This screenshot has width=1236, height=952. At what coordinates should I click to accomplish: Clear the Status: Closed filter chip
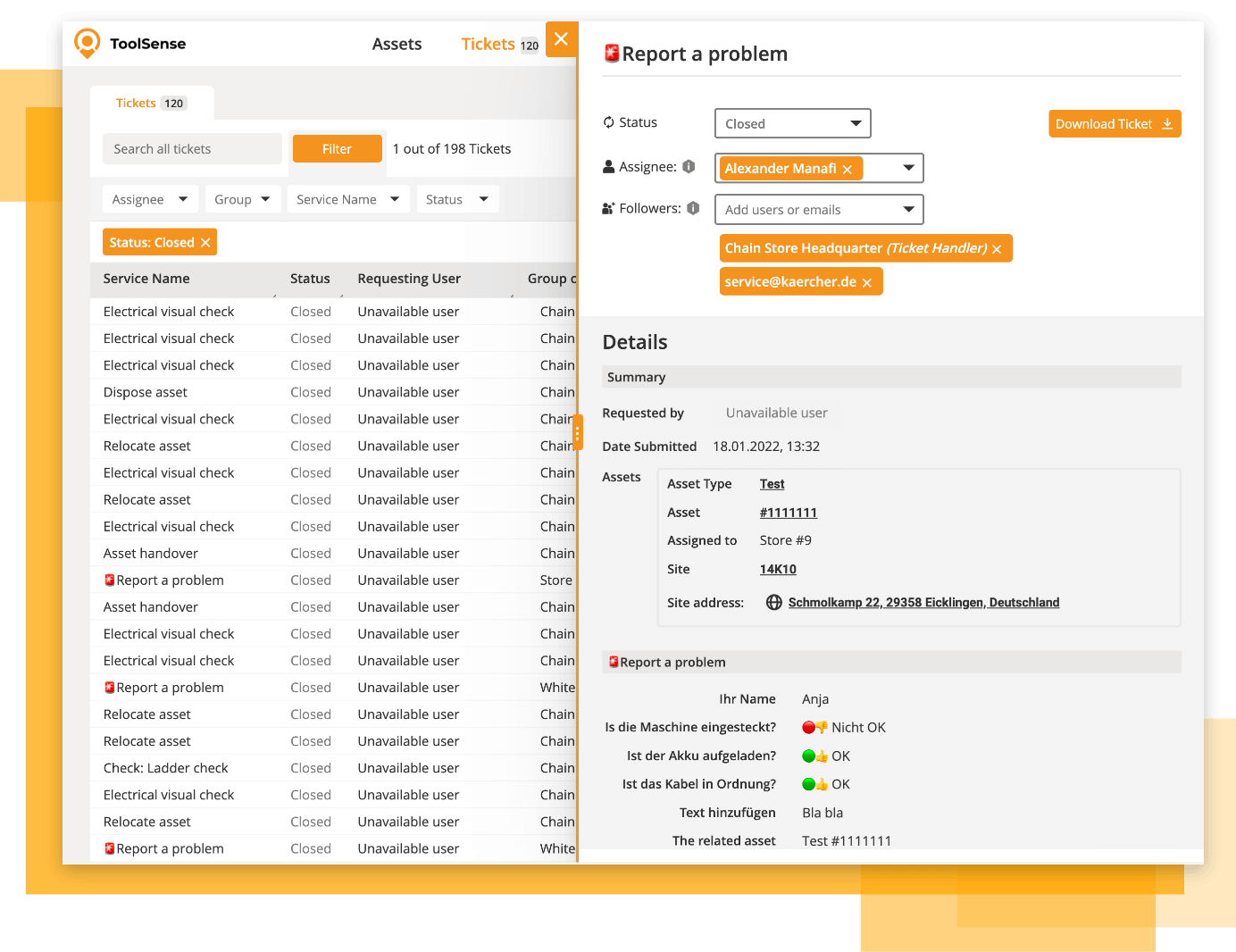tap(205, 241)
